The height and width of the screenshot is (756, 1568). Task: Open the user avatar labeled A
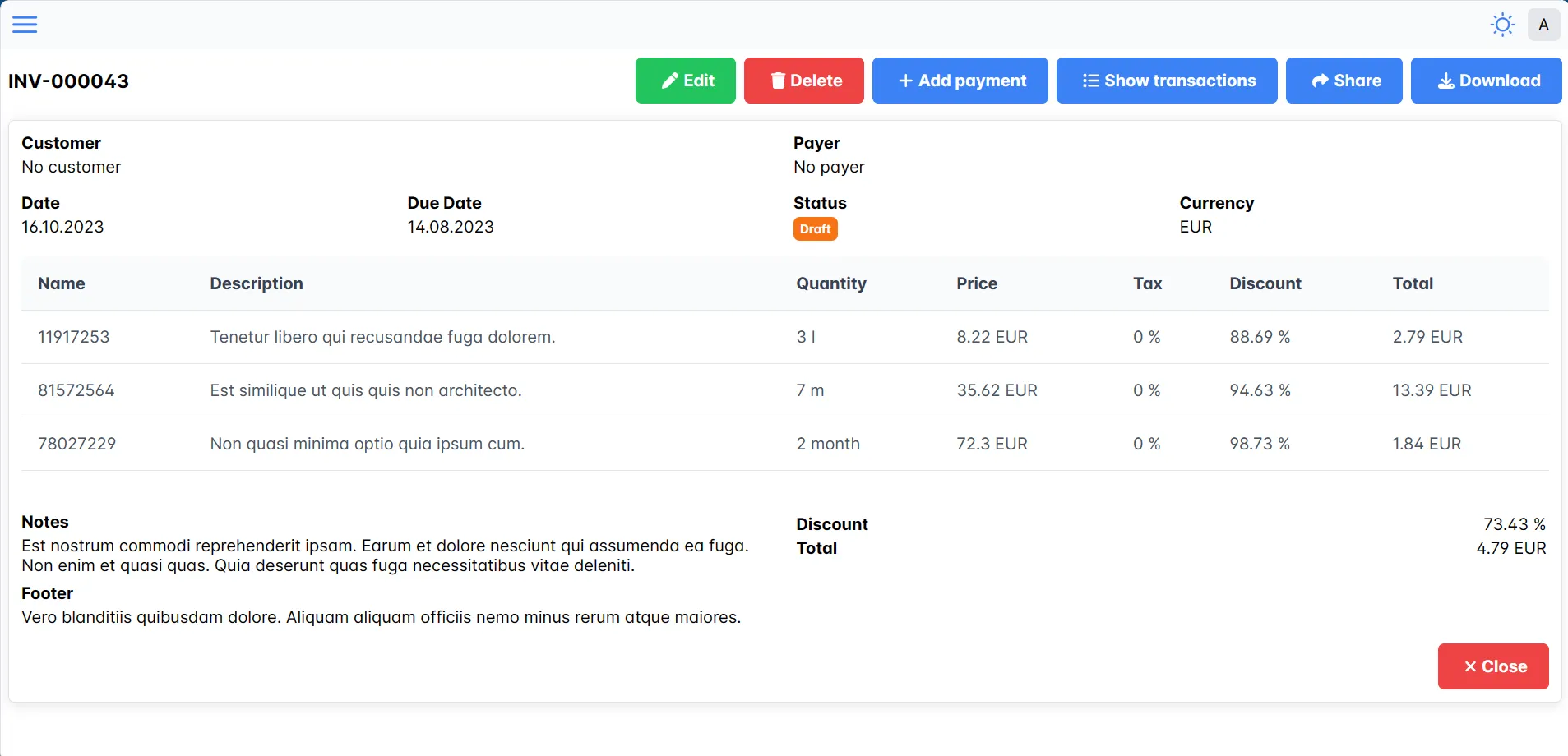(1543, 24)
